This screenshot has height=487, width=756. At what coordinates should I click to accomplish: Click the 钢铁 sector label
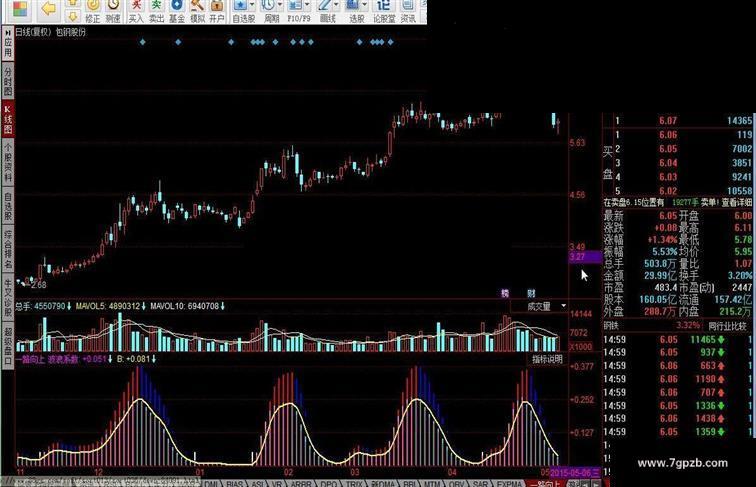[x=611, y=325]
